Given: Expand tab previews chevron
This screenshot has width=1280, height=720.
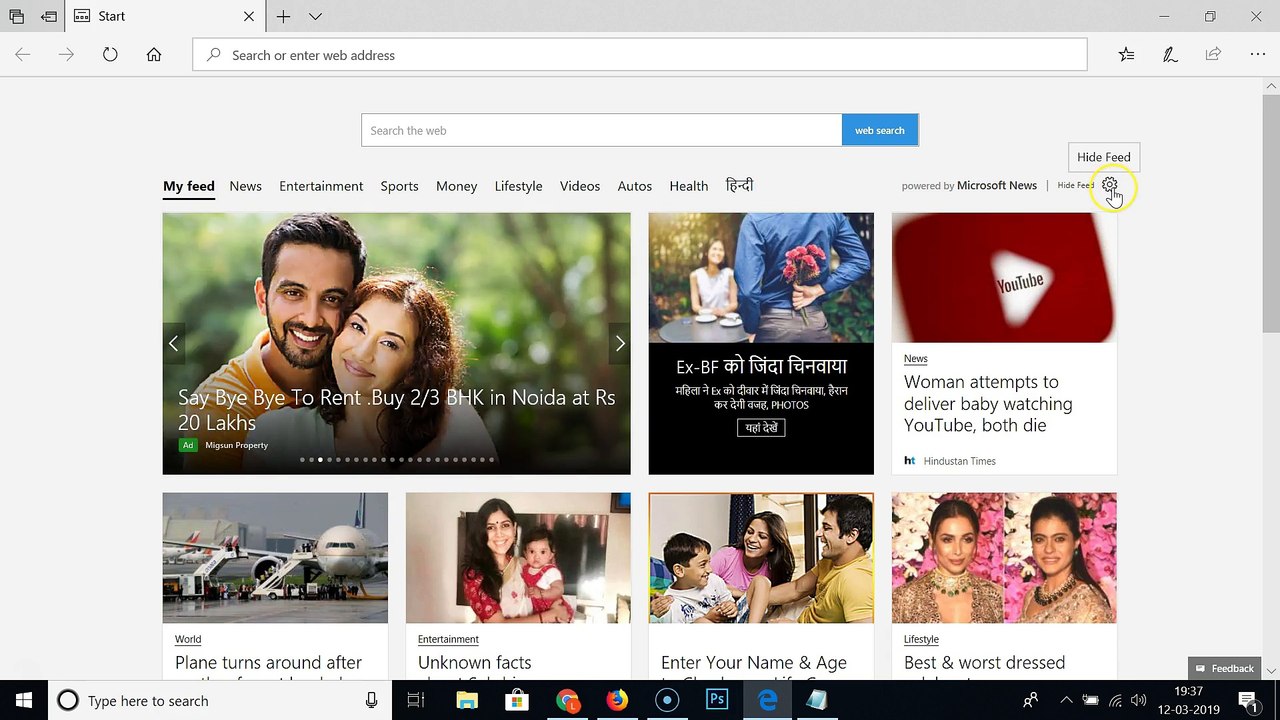Looking at the screenshot, I should (x=315, y=17).
